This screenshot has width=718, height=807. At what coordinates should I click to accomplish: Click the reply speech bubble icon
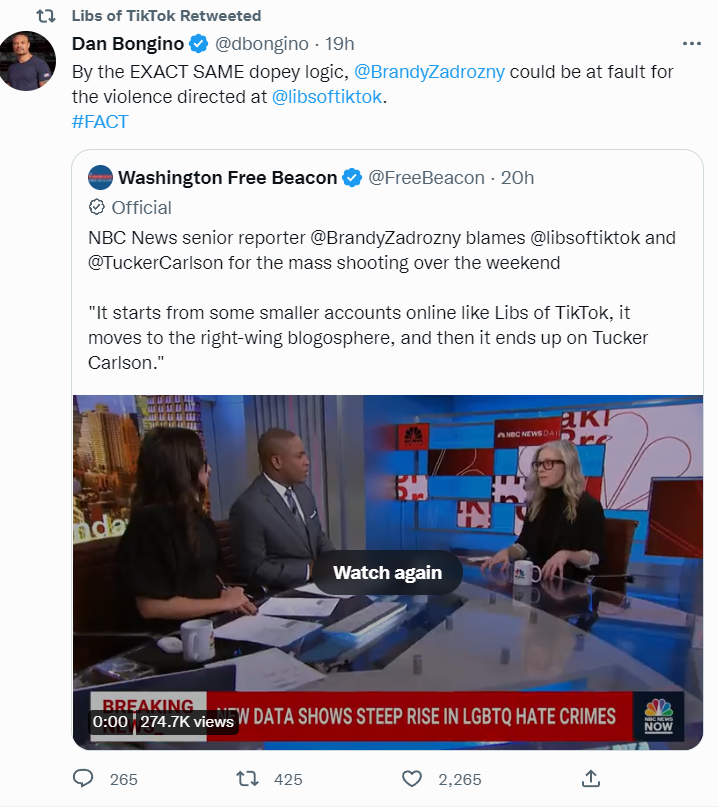tap(83, 779)
